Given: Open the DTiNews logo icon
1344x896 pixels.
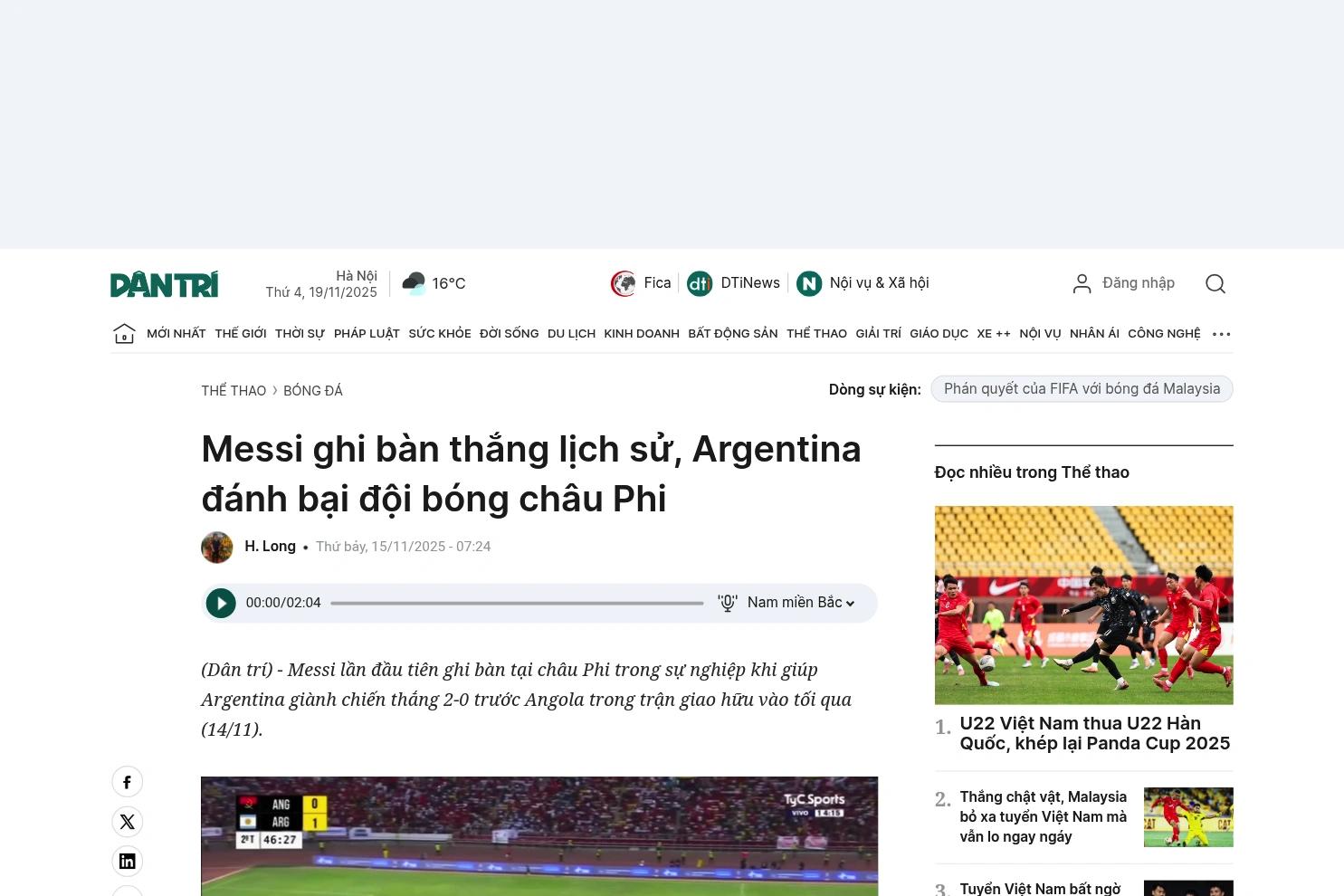Looking at the screenshot, I should tap(700, 283).
